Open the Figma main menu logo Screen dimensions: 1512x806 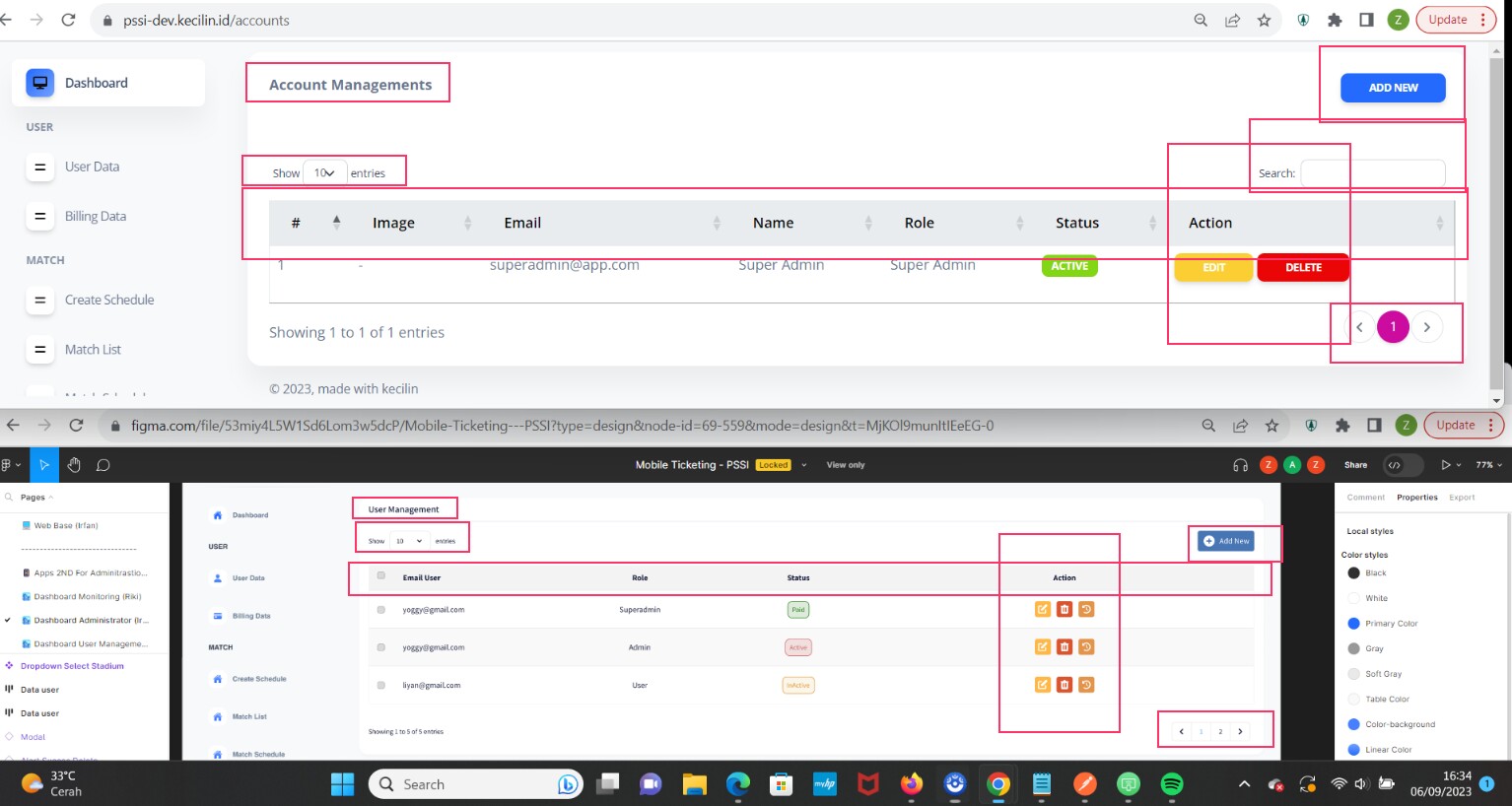coord(7,465)
